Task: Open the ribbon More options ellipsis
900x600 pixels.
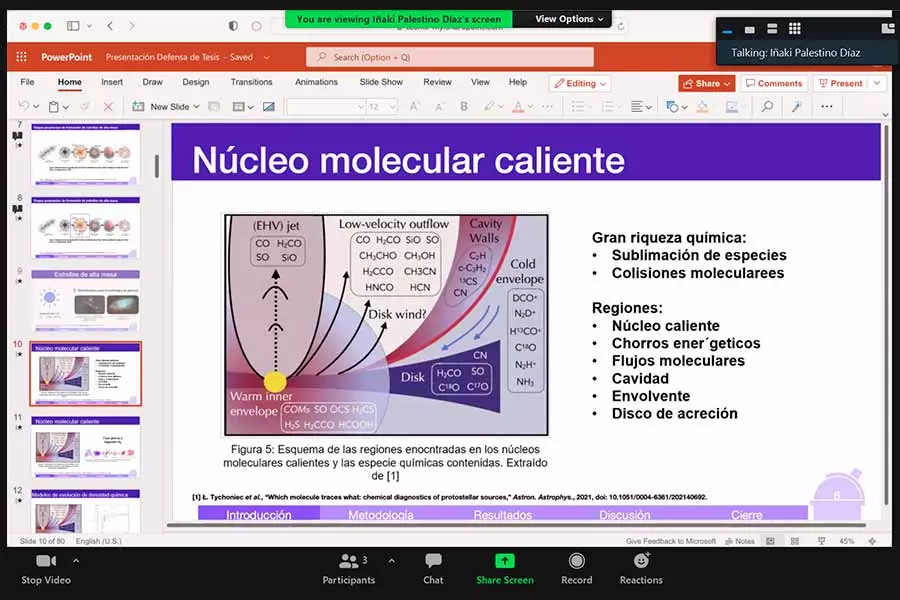Action: coord(827,106)
